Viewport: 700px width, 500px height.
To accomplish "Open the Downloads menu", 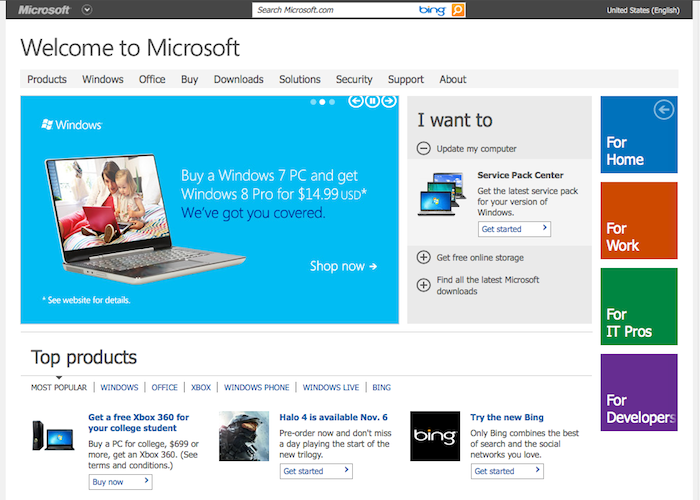I will tap(238, 79).
